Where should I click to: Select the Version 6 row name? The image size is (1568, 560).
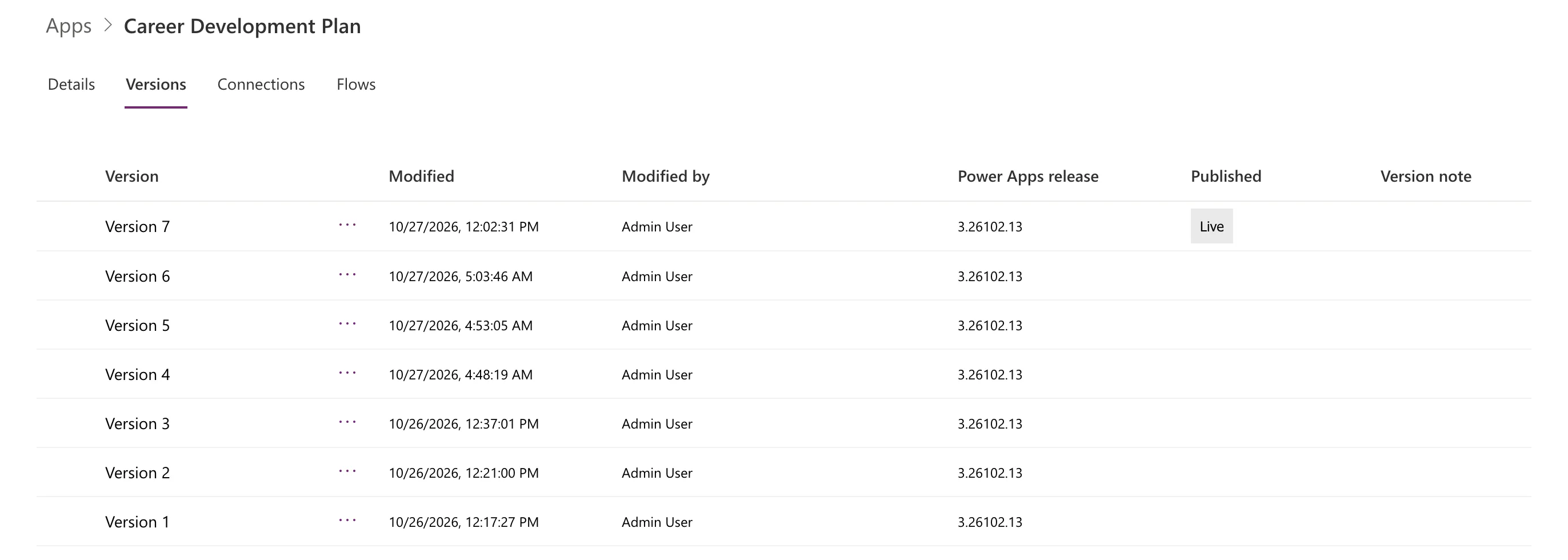pos(138,277)
